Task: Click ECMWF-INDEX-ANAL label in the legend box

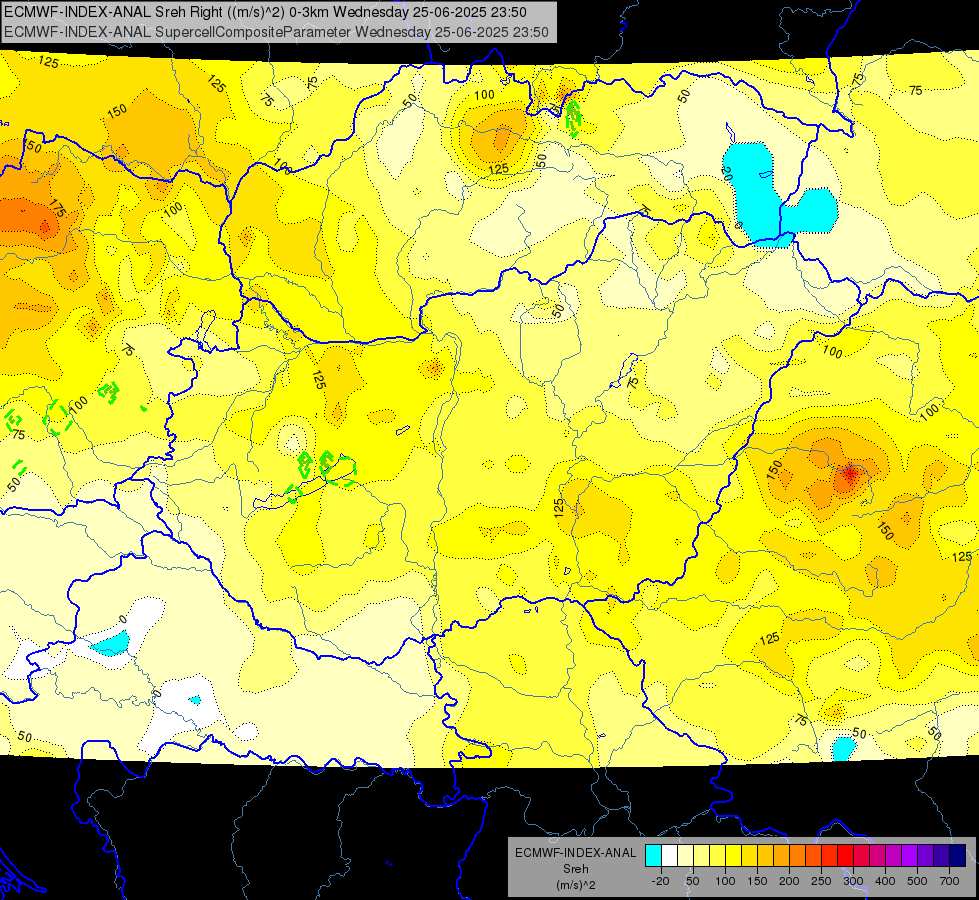Action: pyautogui.click(x=576, y=853)
